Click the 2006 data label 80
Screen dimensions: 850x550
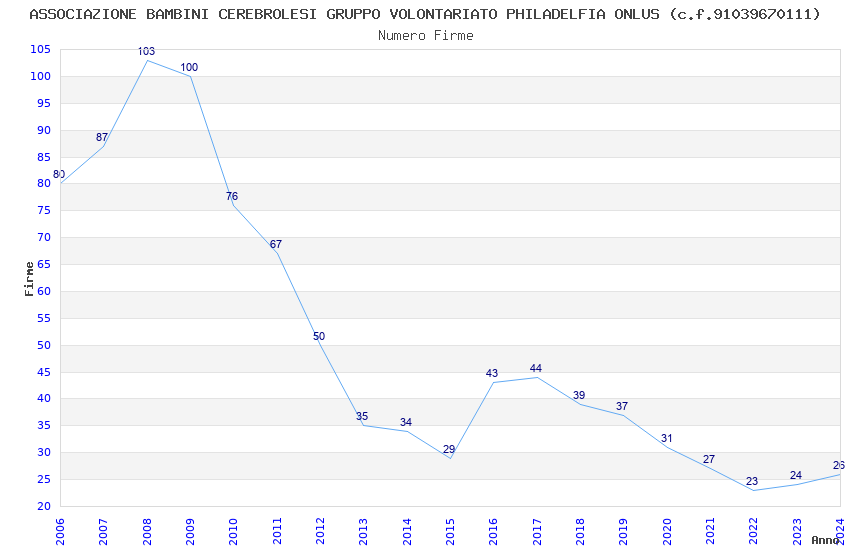tap(59, 174)
